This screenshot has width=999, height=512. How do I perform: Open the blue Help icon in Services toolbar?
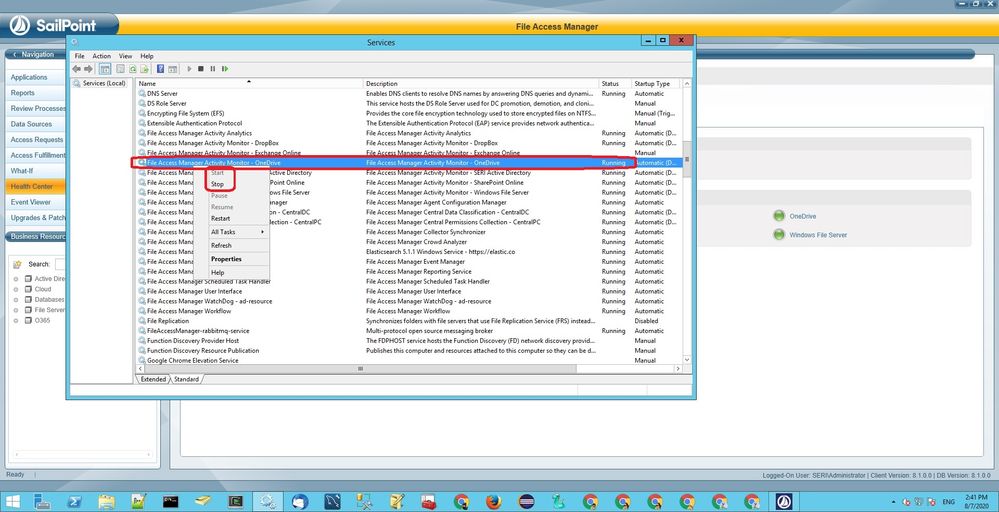pyautogui.click(x=161, y=69)
